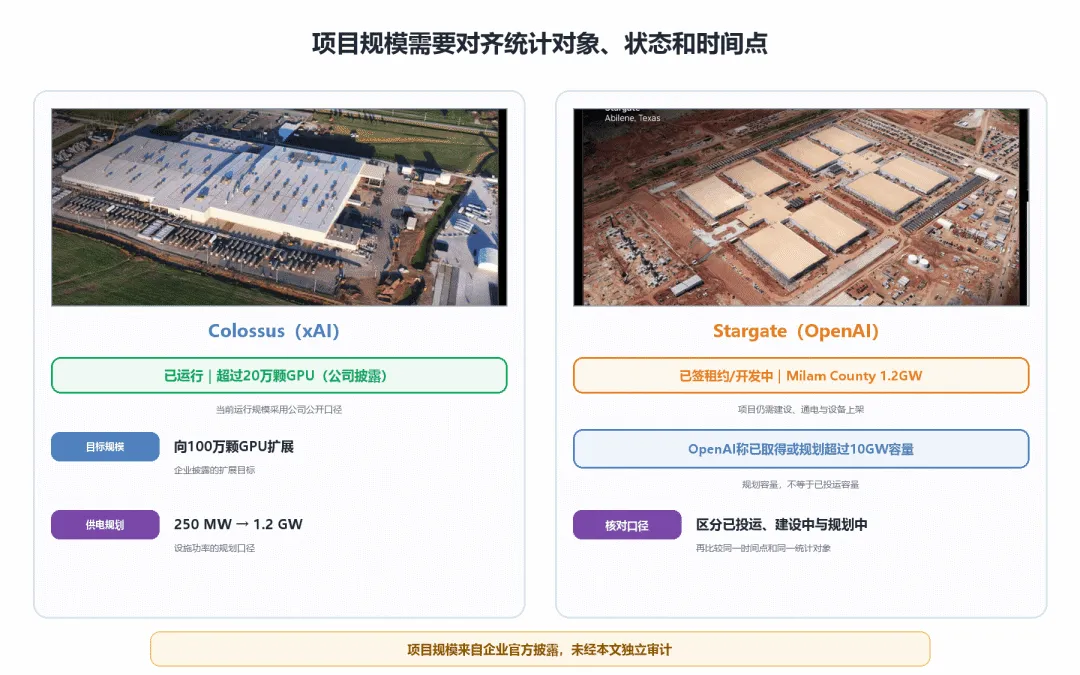Click the purple 核对口径 tag
The width and height of the screenshot is (1080, 675).
[x=627, y=525]
